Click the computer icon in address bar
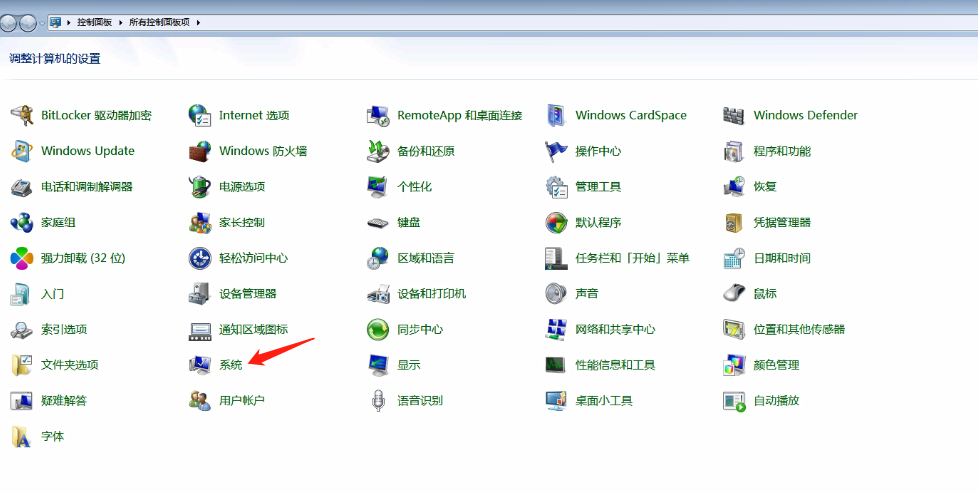 tap(56, 22)
